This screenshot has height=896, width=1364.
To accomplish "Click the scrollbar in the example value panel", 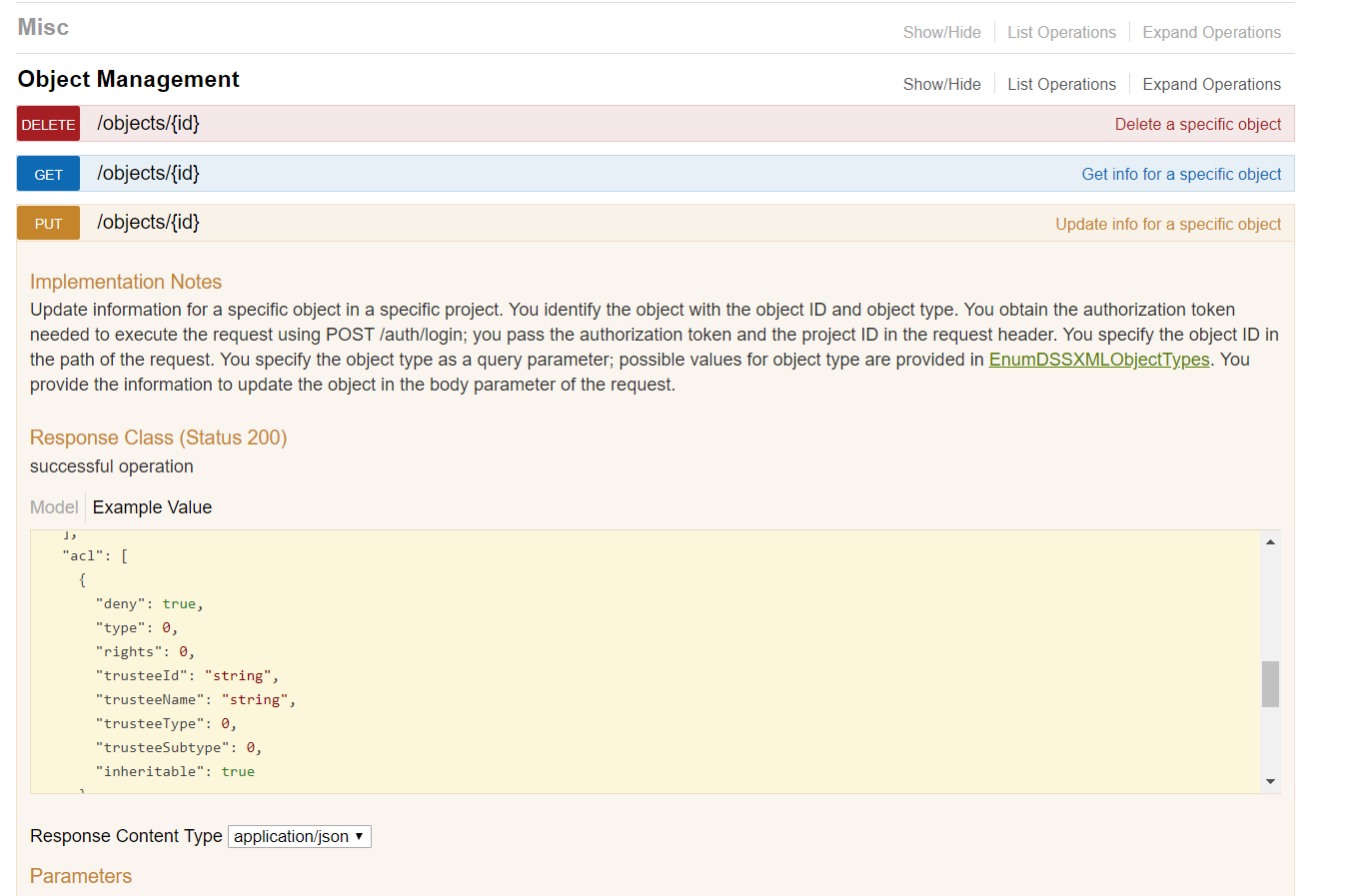I will [x=1269, y=685].
